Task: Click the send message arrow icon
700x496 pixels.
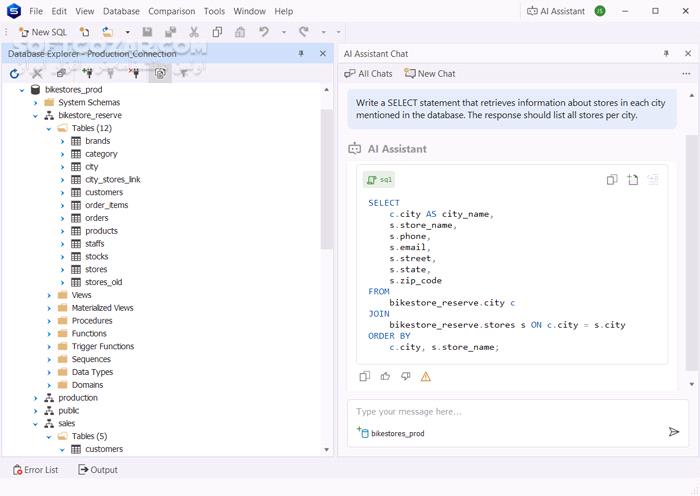Action: click(x=674, y=432)
